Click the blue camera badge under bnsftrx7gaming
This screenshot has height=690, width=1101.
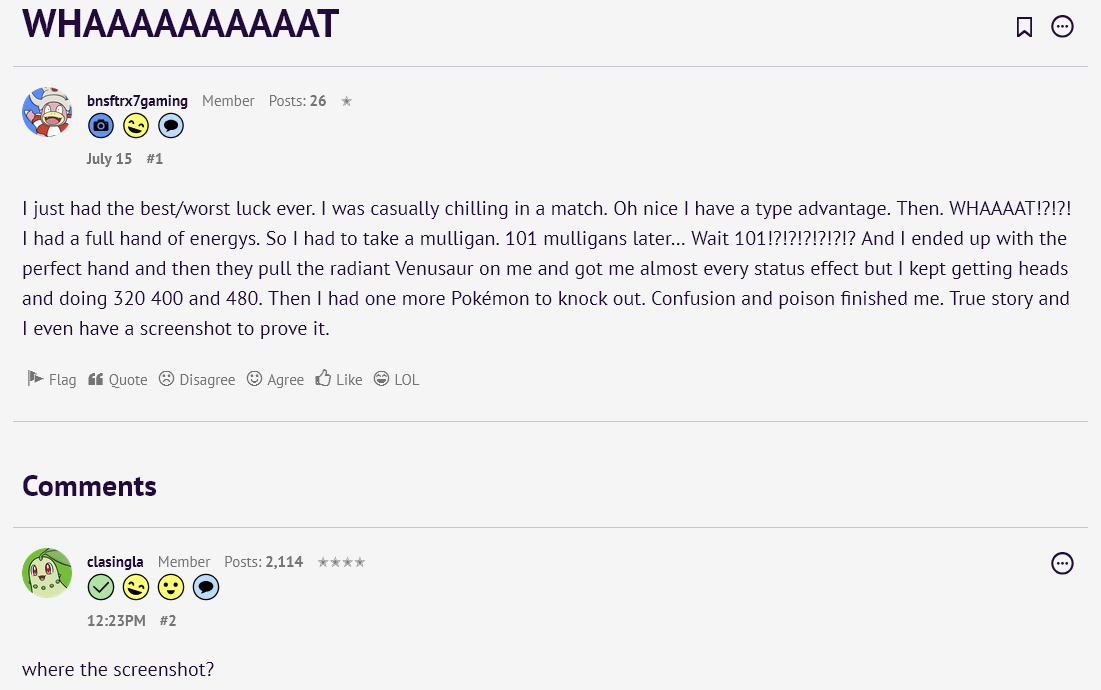pyautogui.click(x=101, y=125)
